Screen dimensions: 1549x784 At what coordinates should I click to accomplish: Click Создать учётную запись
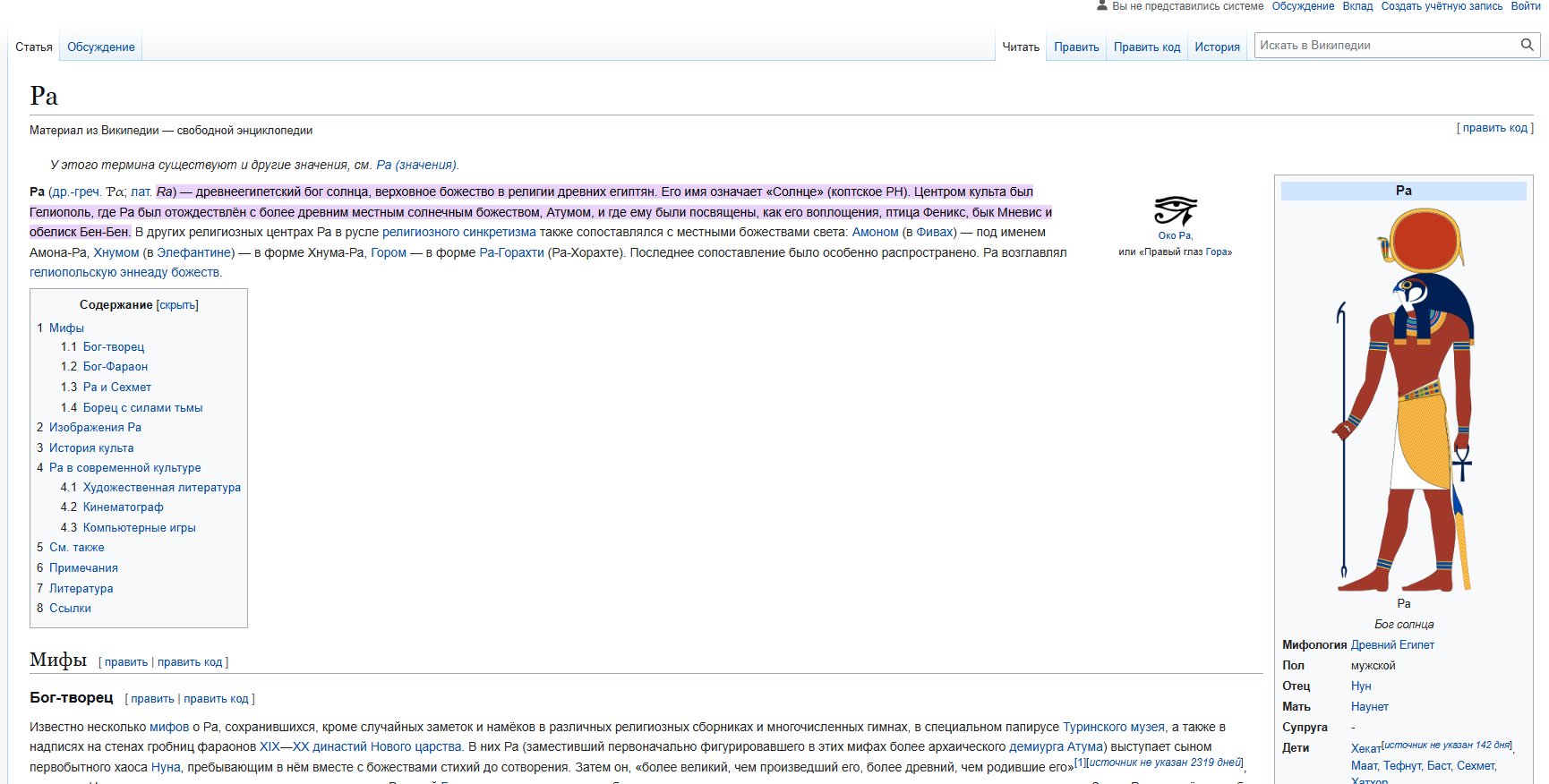1442,6
